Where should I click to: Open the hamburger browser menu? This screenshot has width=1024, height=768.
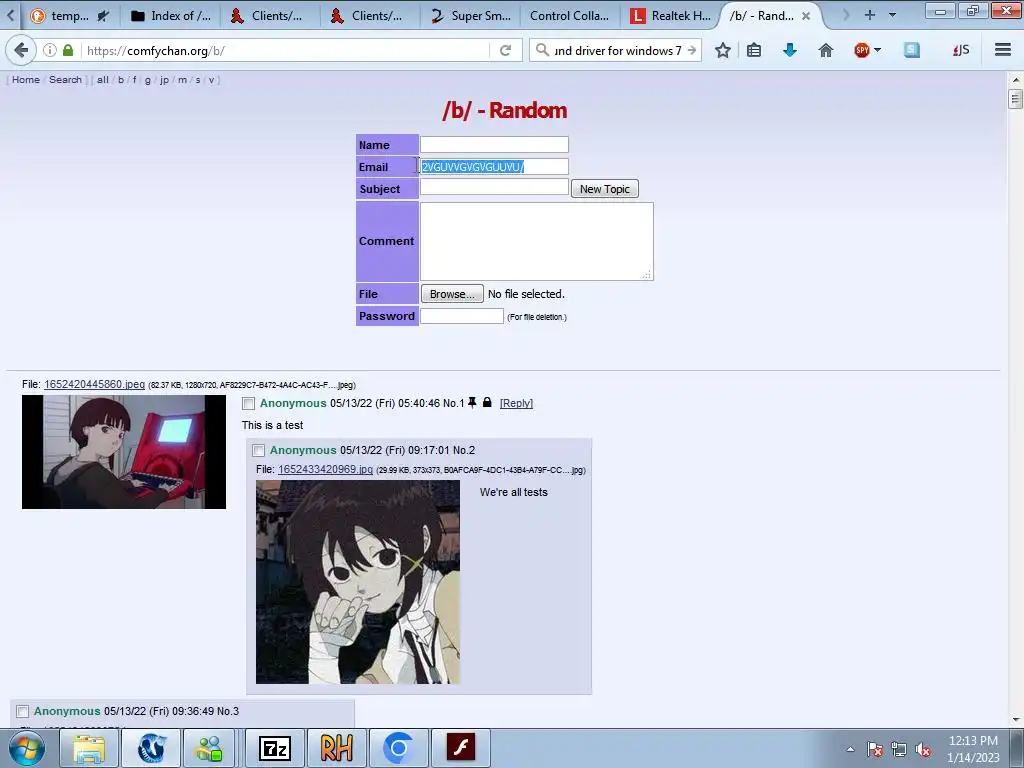tap(1003, 50)
